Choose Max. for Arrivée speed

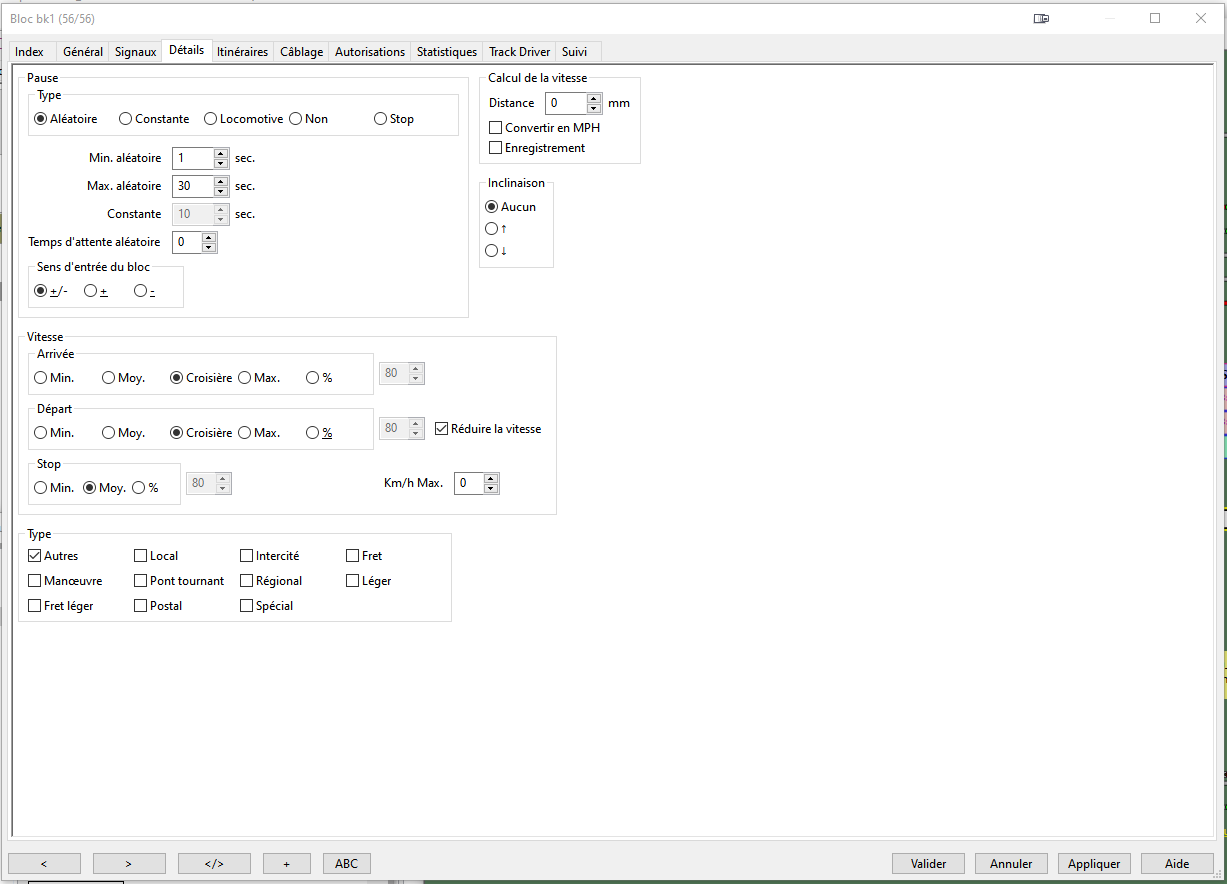[x=244, y=378]
